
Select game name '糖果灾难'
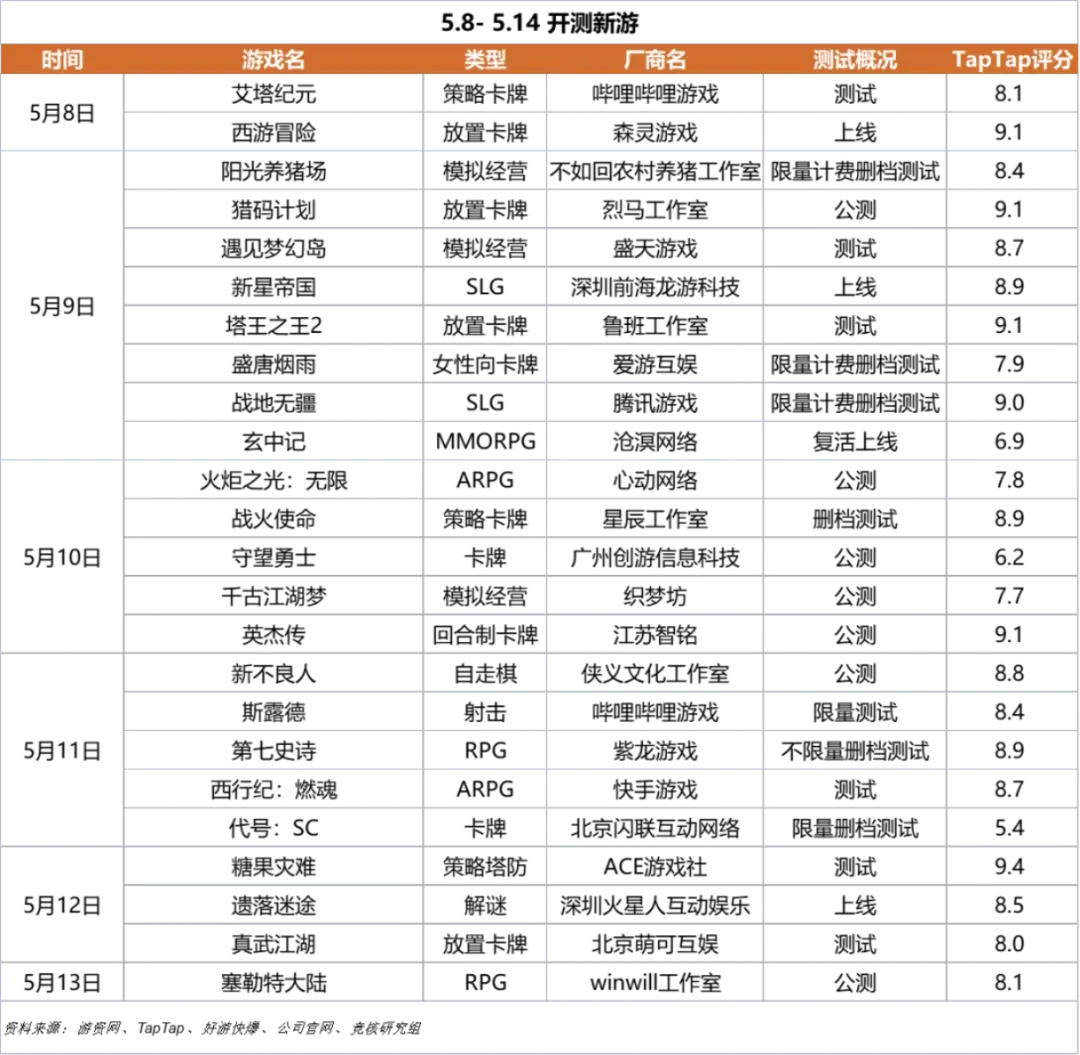pyautogui.click(x=273, y=866)
